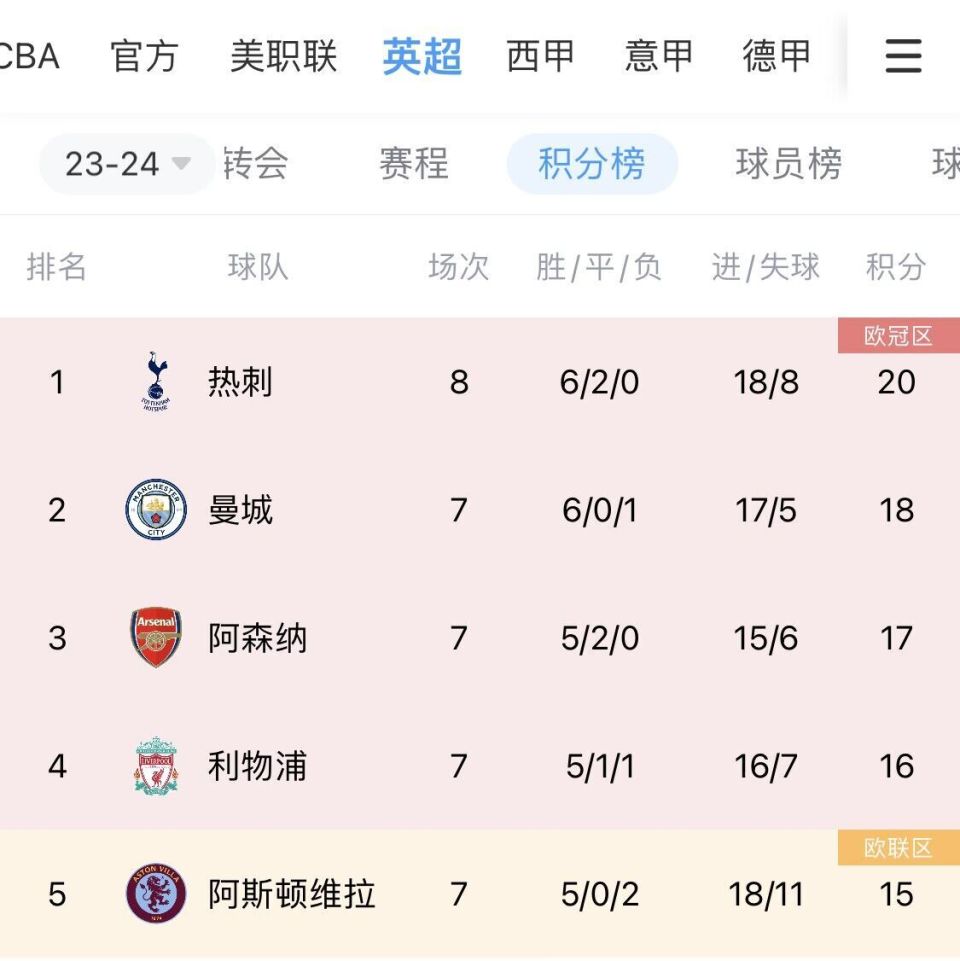Switch to the 西甲 league tab
960x961 pixels.
point(541,57)
